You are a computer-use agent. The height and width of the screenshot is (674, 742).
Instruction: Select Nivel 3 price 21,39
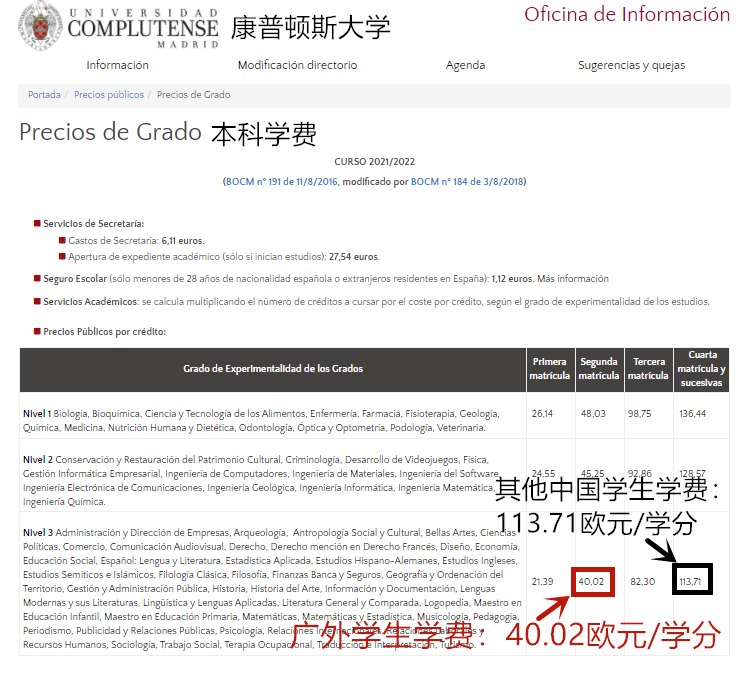click(x=542, y=582)
